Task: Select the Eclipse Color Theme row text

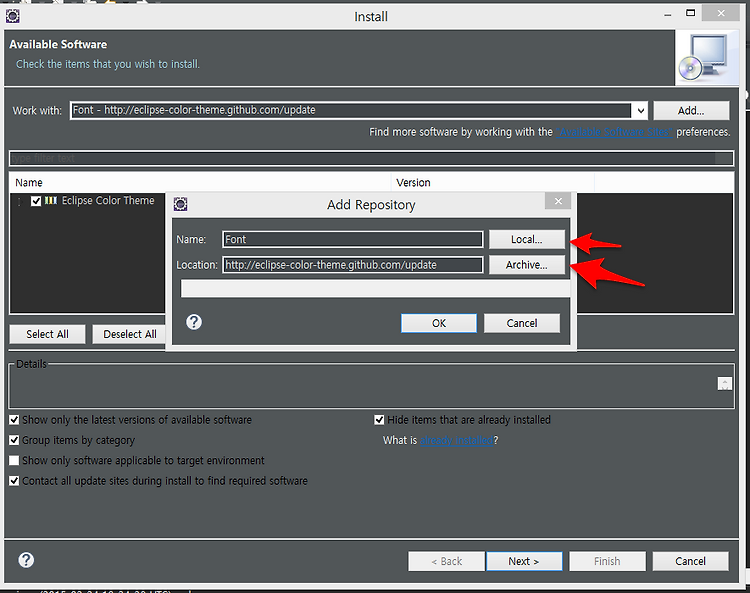Action: click(108, 200)
